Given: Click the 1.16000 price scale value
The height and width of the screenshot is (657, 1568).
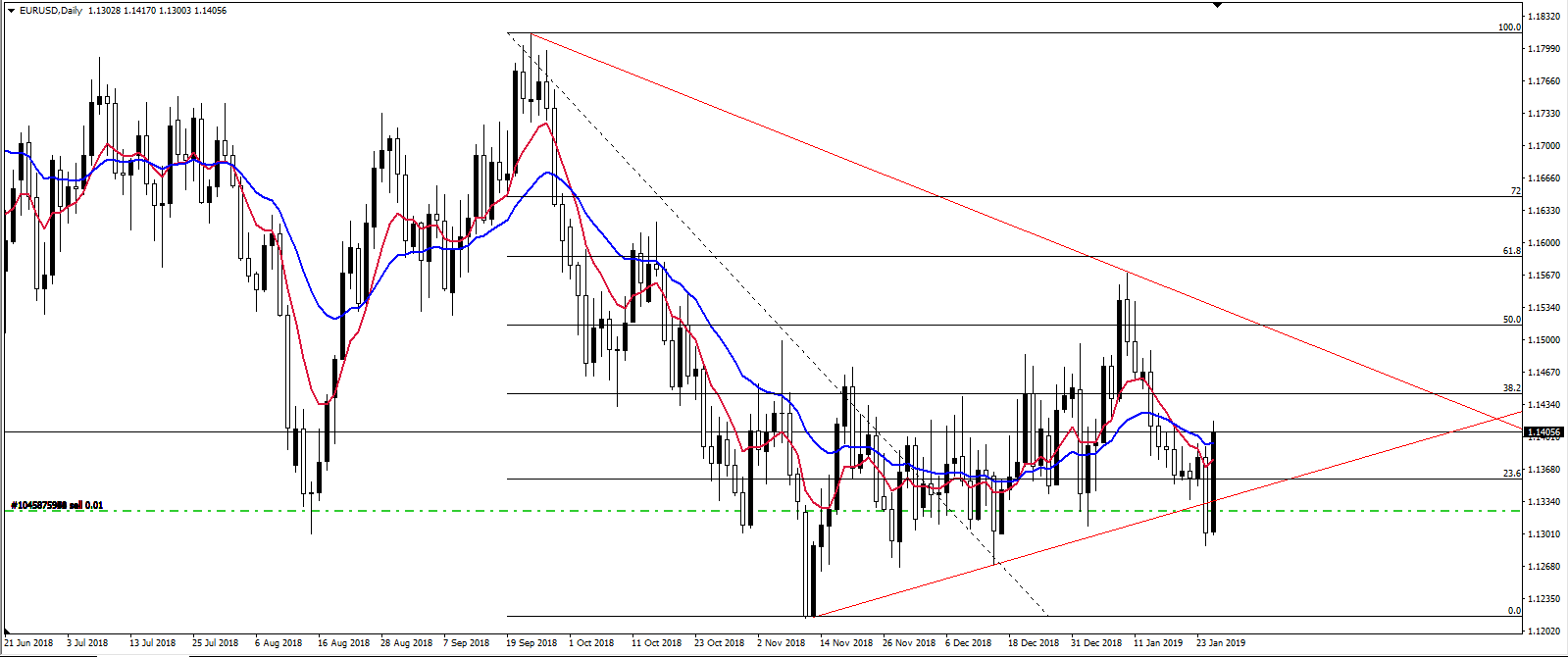Looking at the screenshot, I should tap(1544, 243).
